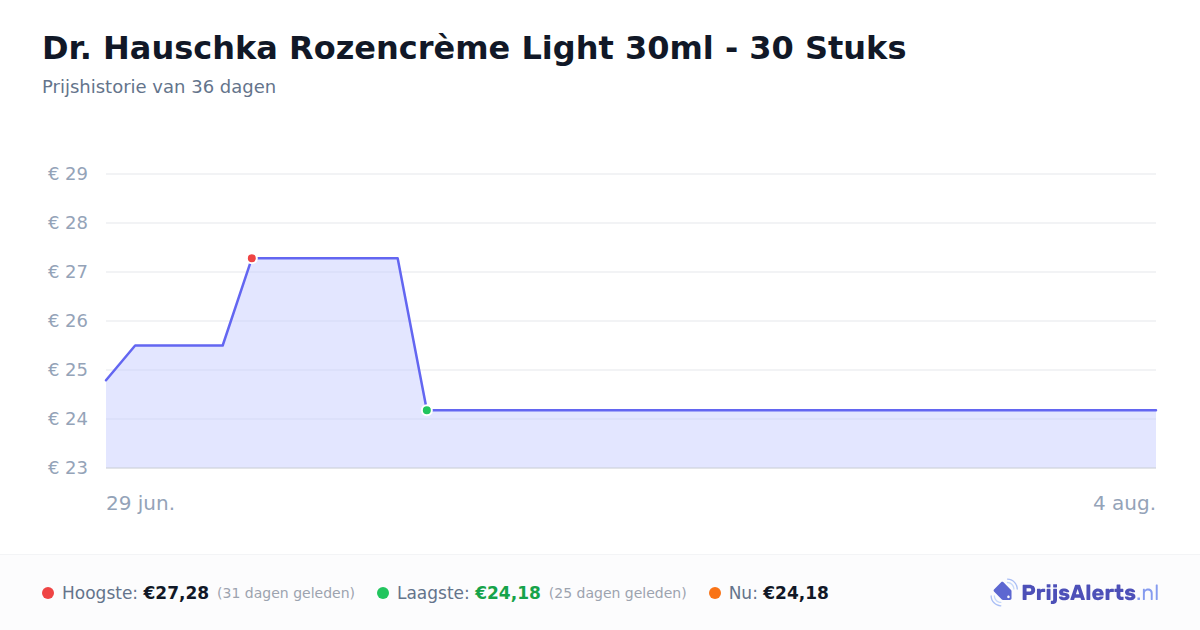Click the € 24 y-axis label
This screenshot has width=1200, height=630.
[68, 419]
